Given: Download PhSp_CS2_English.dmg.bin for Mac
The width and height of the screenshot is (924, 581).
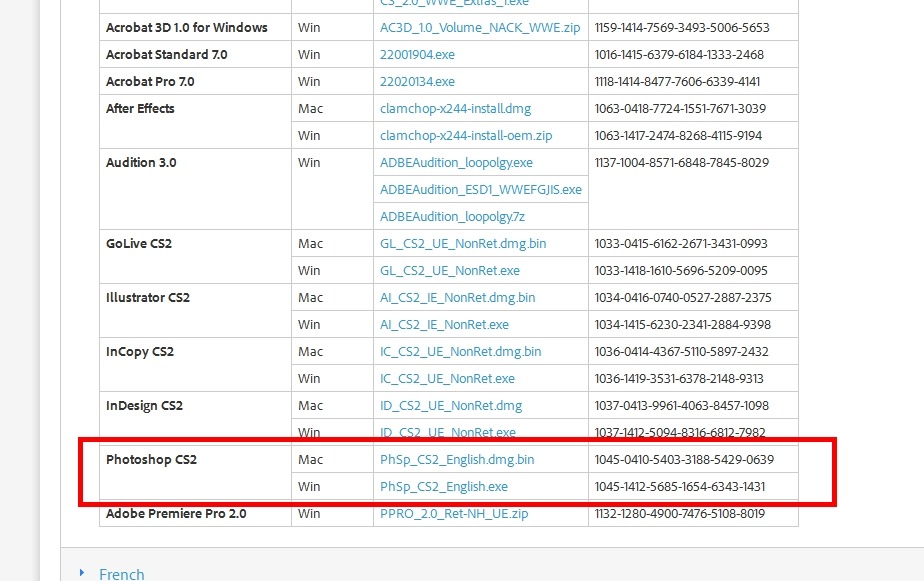Looking at the screenshot, I should pyautogui.click(x=457, y=460).
